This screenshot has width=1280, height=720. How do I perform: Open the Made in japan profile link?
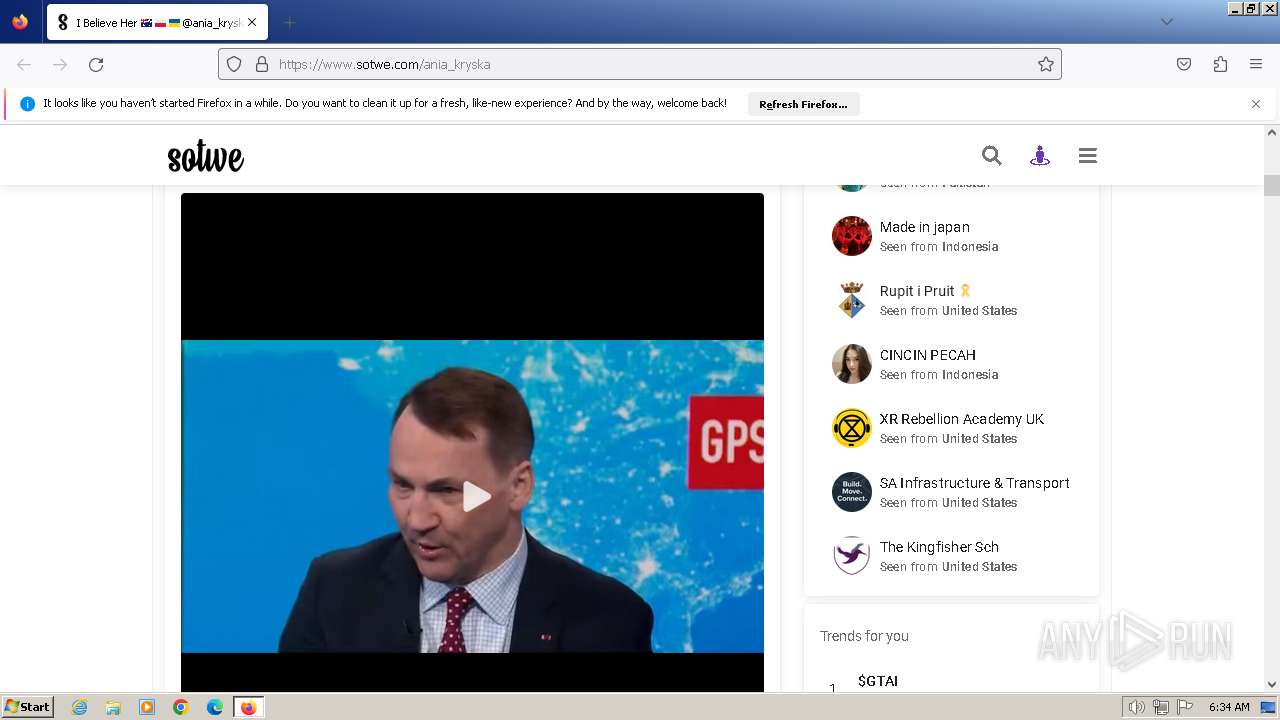925,227
